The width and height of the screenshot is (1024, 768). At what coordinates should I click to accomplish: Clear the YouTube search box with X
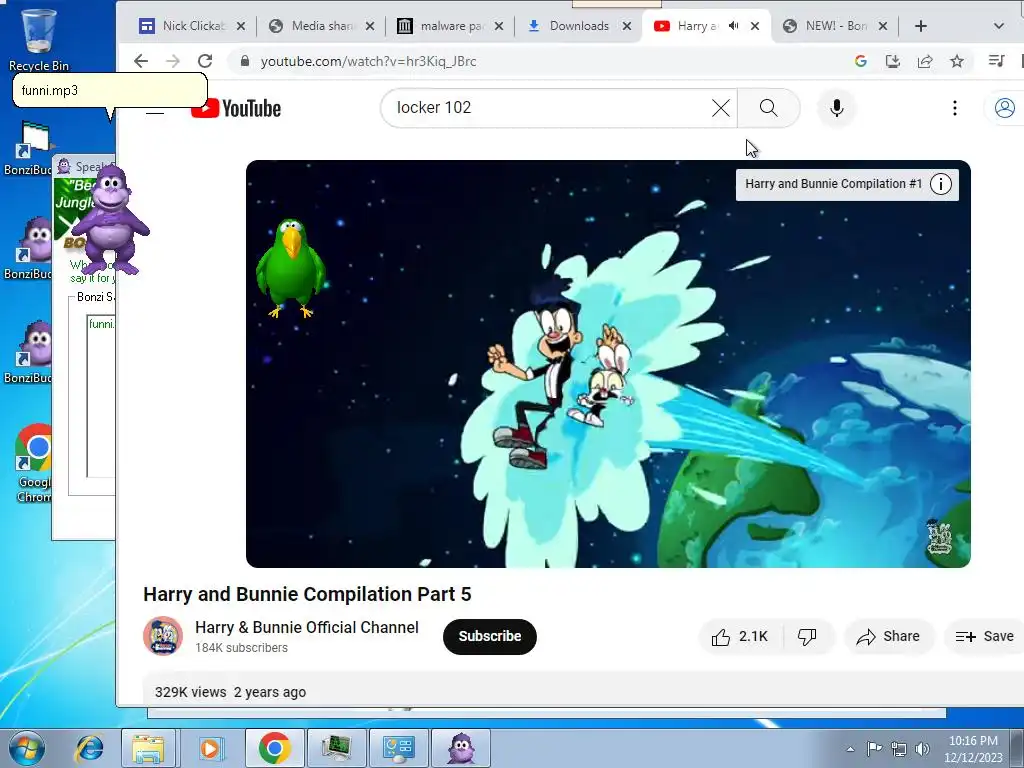pos(720,108)
